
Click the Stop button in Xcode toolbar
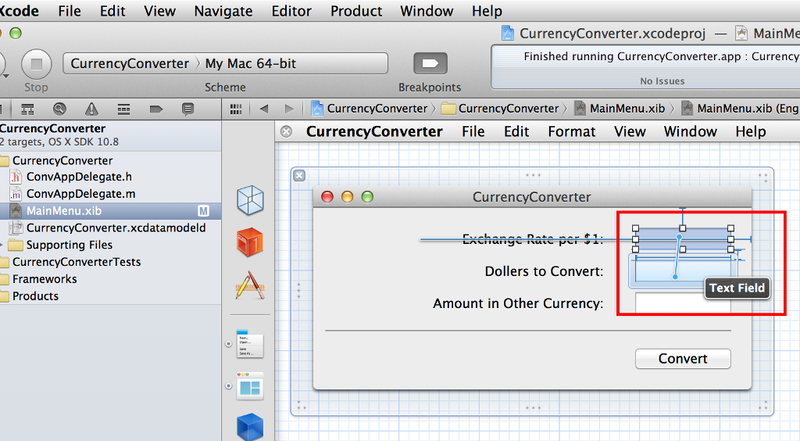(x=36, y=65)
